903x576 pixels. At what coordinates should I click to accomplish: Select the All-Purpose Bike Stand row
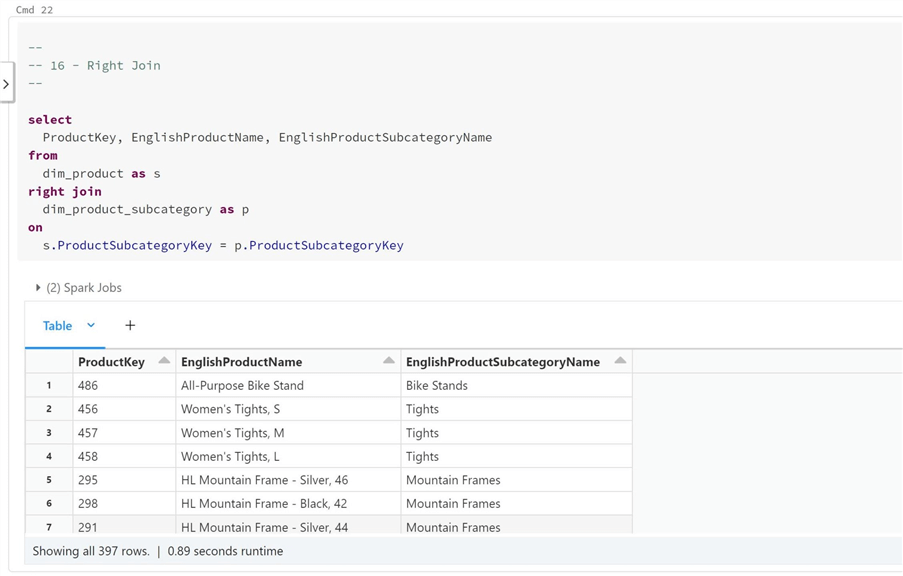300,385
